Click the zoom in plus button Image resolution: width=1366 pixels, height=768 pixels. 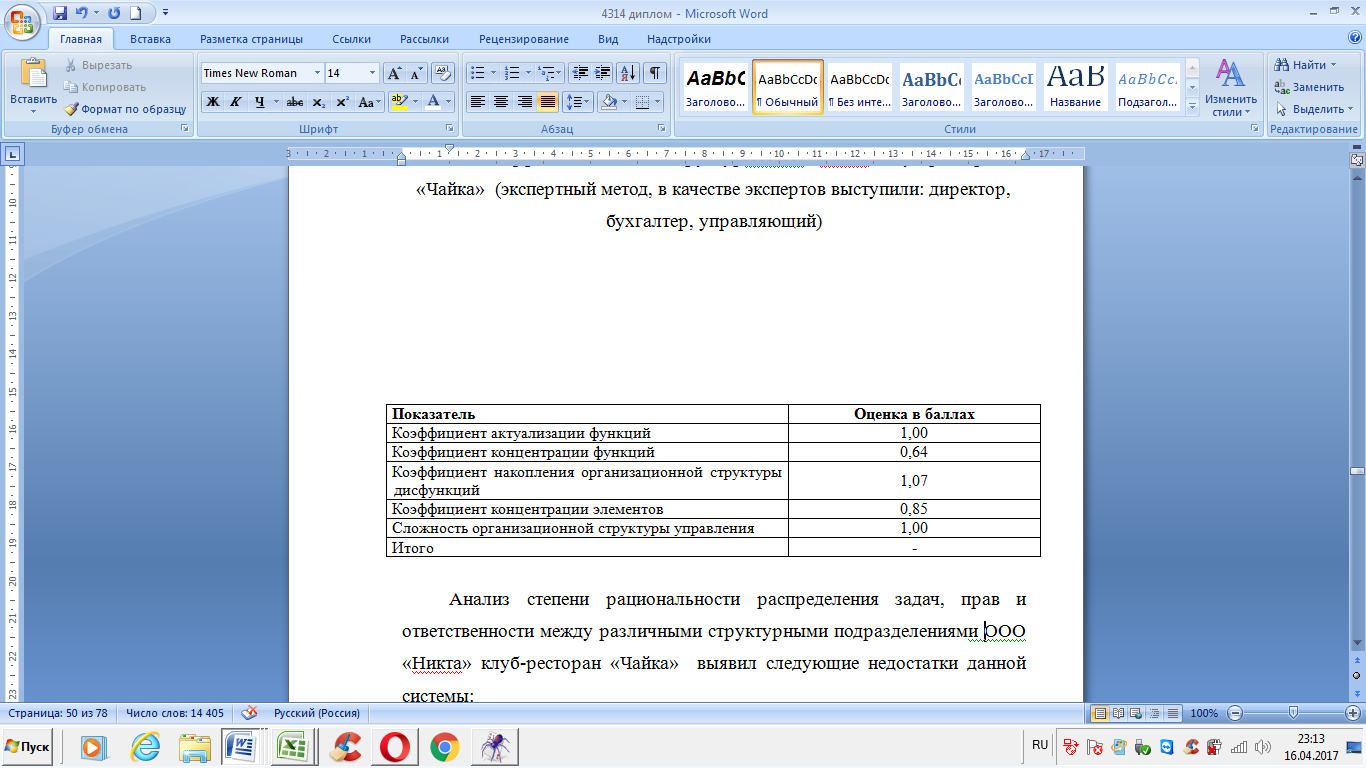(1353, 713)
